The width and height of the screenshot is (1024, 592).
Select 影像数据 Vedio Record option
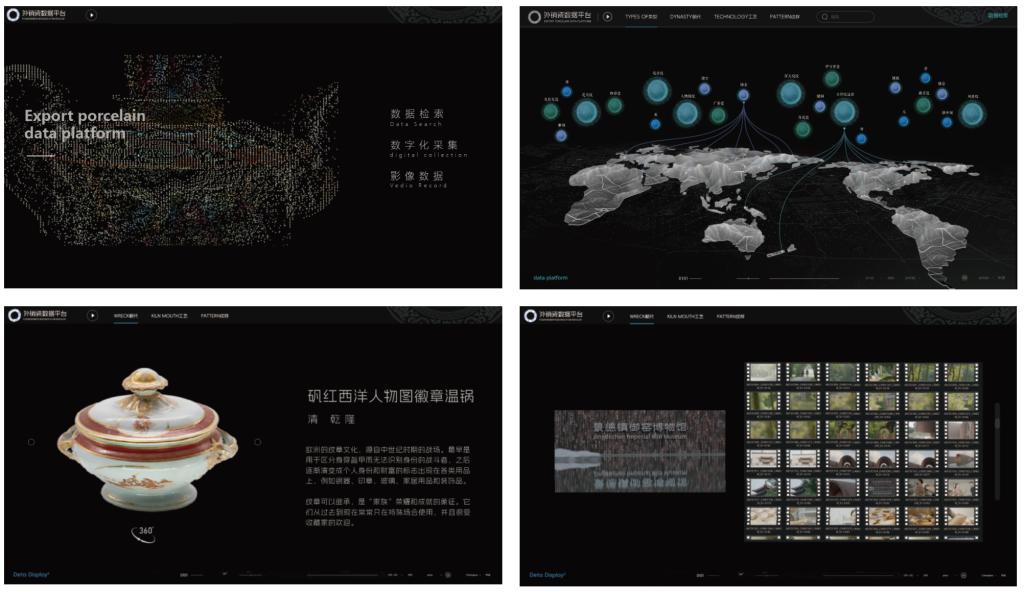tap(419, 179)
